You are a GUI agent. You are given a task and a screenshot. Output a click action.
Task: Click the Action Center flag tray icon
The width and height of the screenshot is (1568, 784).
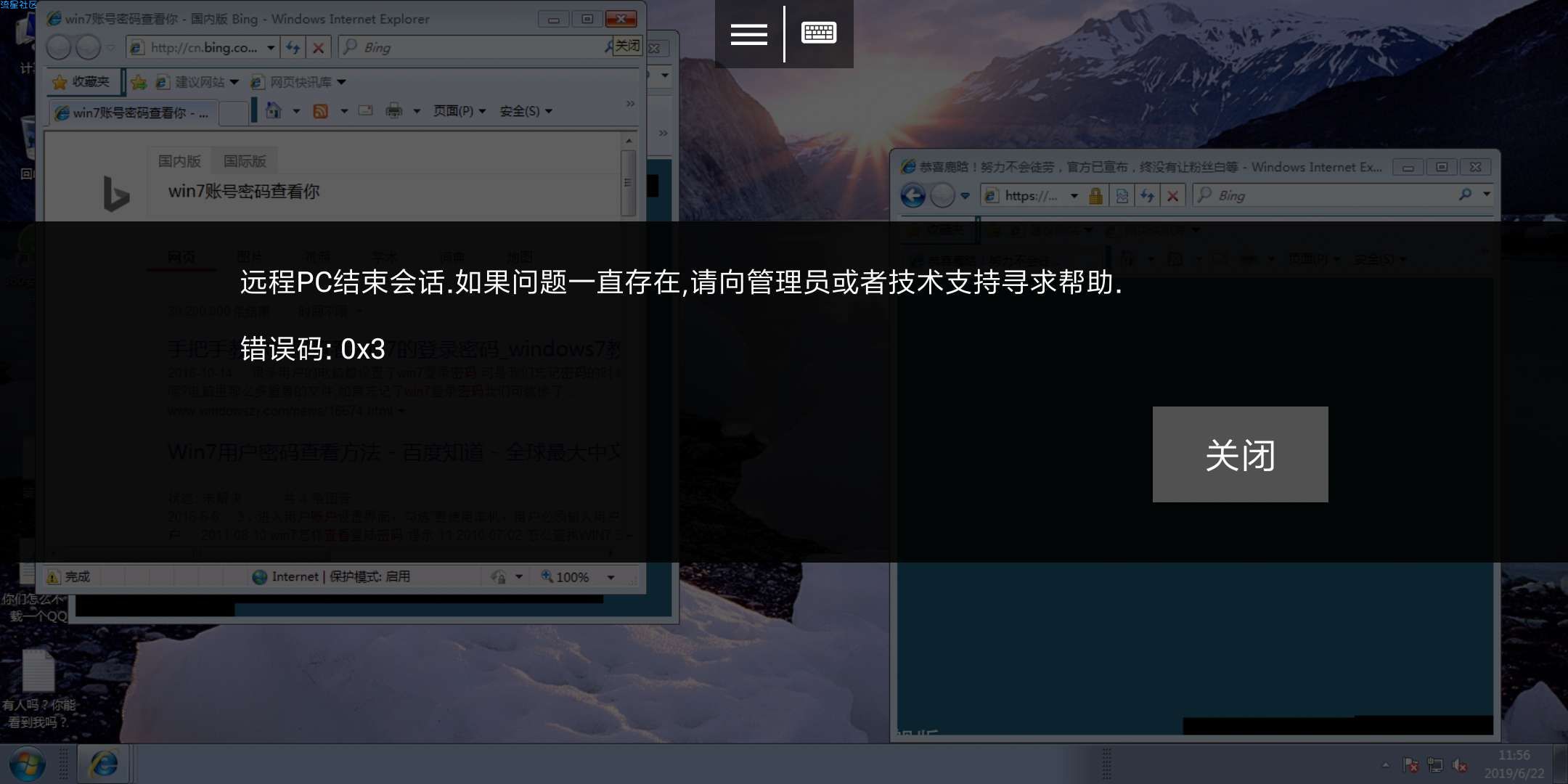1410,765
